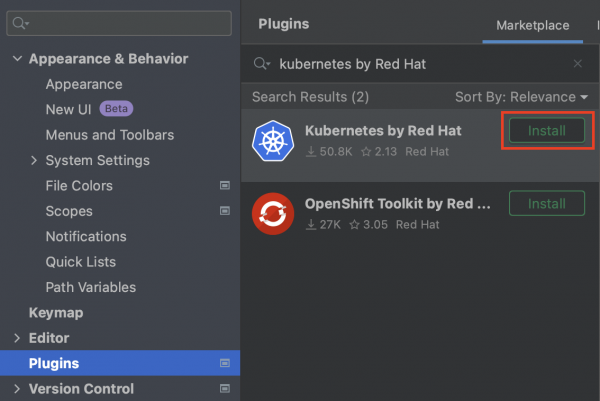Open the Sort By Relevance dropdown
Image resolution: width=600 pixels, height=401 pixels.
tap(521, 97)
